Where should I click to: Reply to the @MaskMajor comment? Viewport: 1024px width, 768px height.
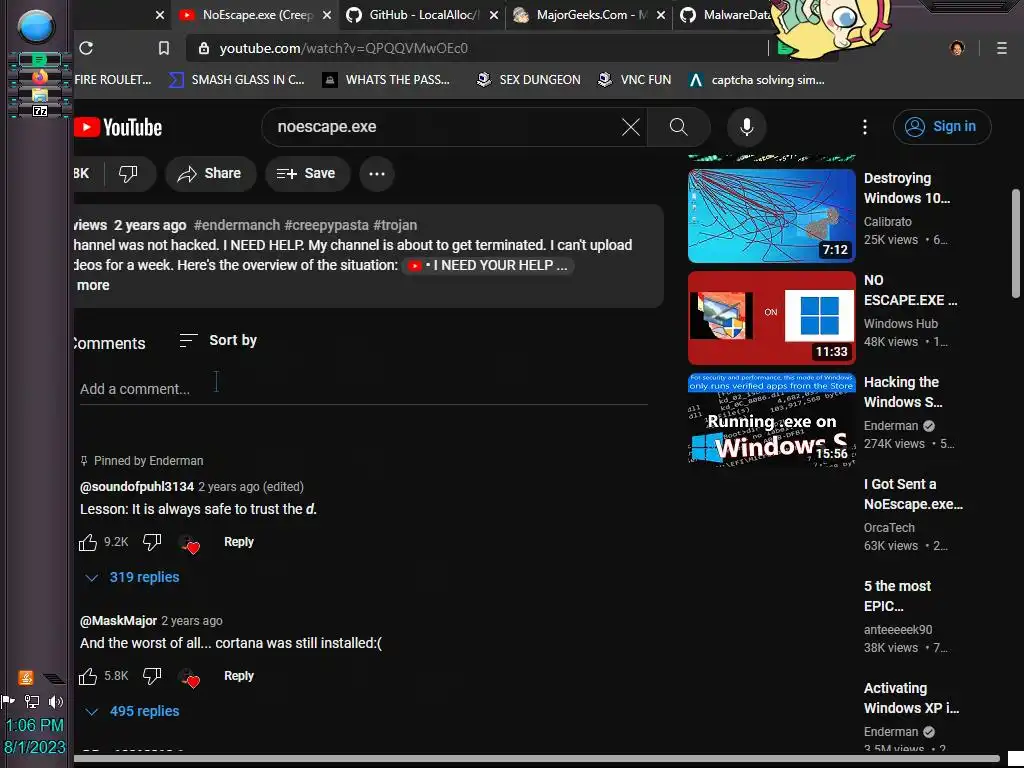(238, 676)
